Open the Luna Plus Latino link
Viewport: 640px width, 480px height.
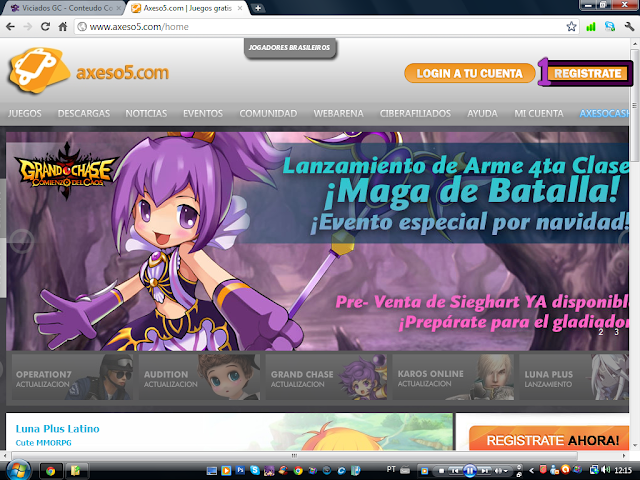pyautogui.click(x=58, y=429)
